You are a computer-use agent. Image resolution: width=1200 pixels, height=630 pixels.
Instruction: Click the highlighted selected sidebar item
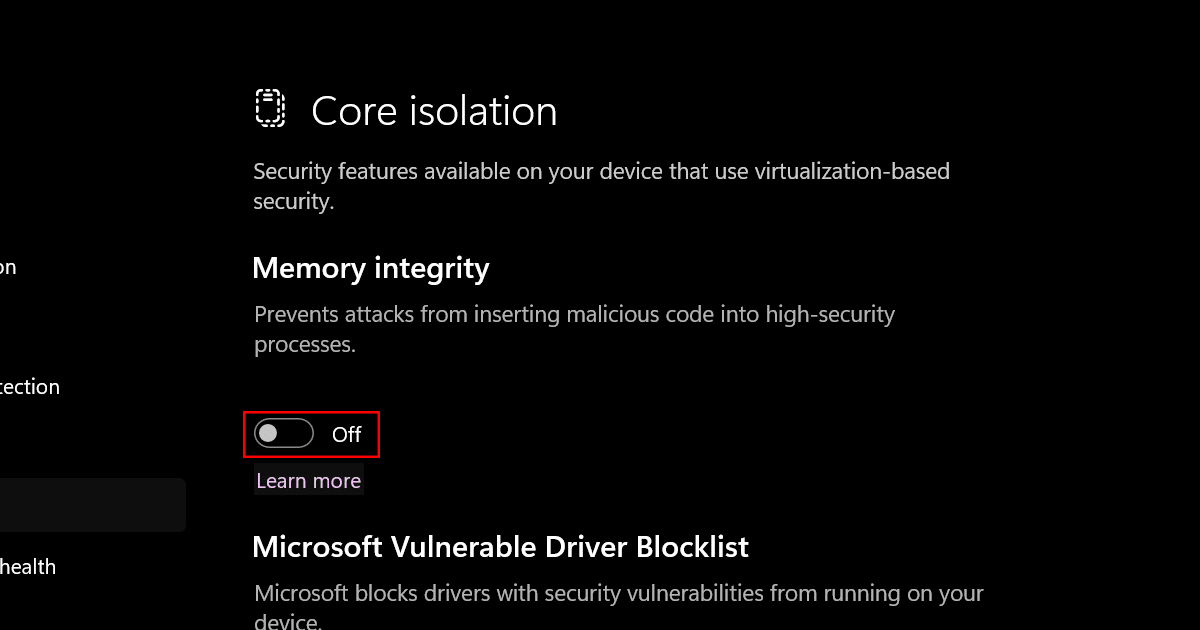coord(92,504)
